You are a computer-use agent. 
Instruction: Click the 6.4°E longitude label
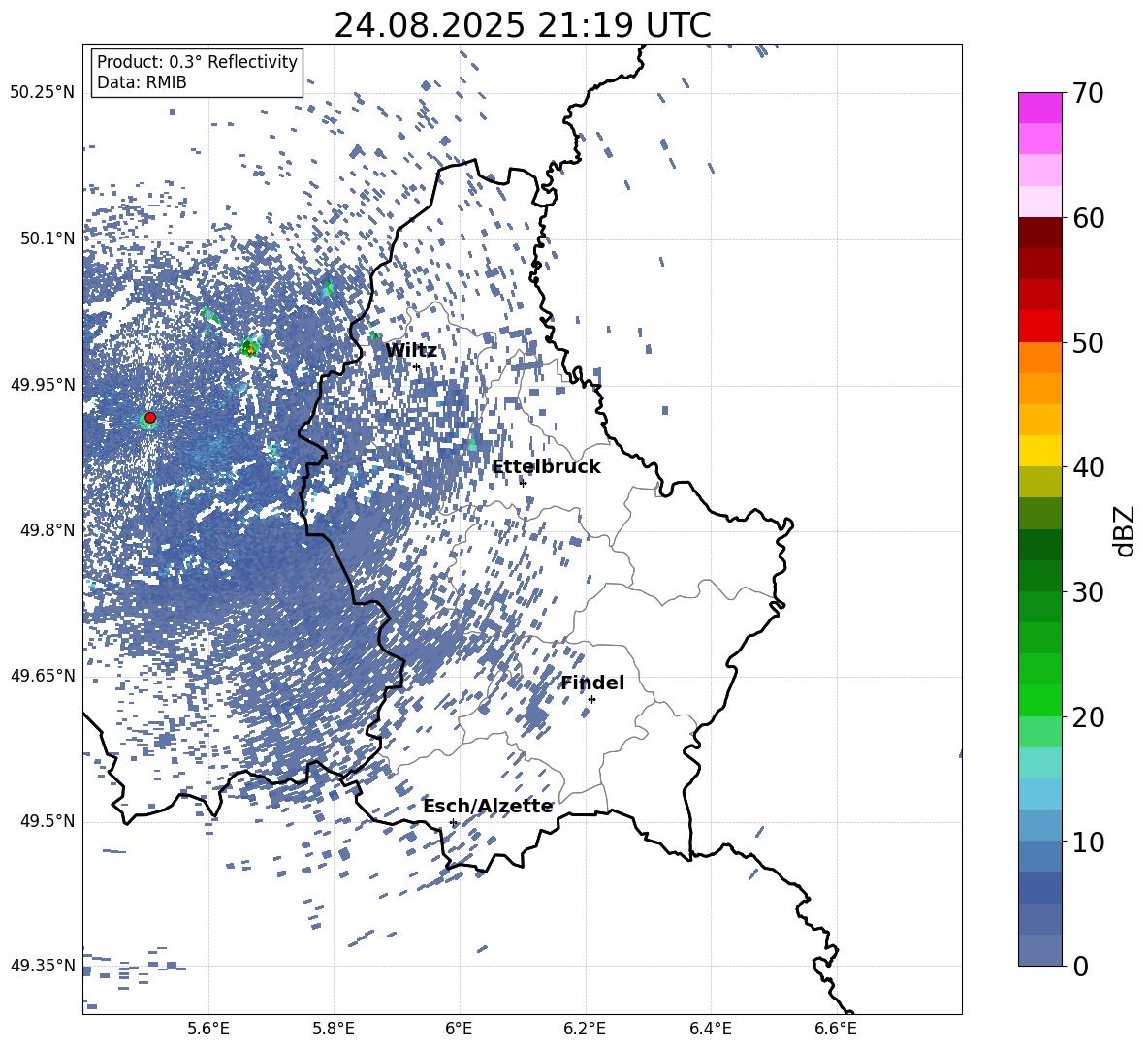pyautogui.click(x=710, y=1029)
